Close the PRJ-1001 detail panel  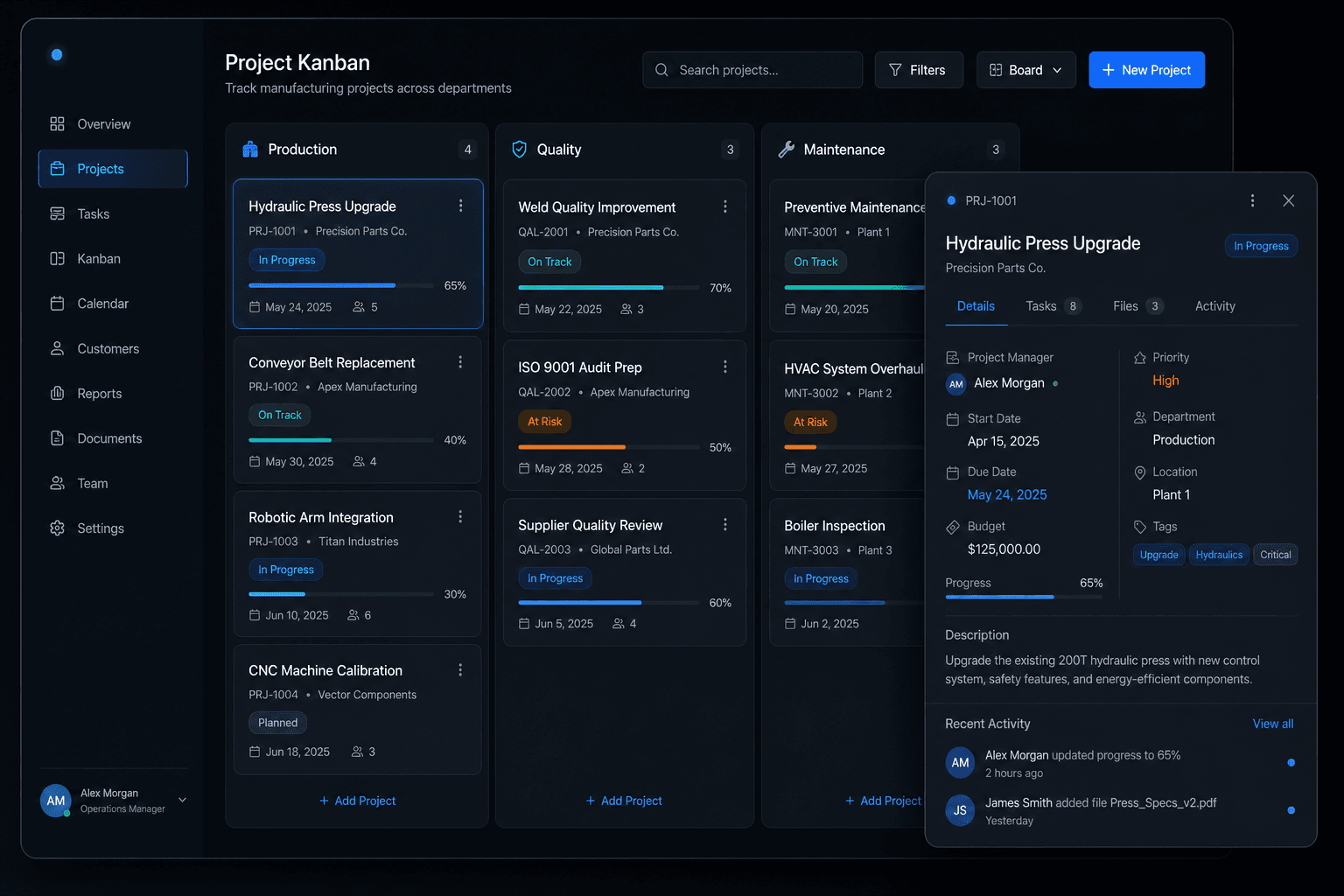tap(1289, 200)
